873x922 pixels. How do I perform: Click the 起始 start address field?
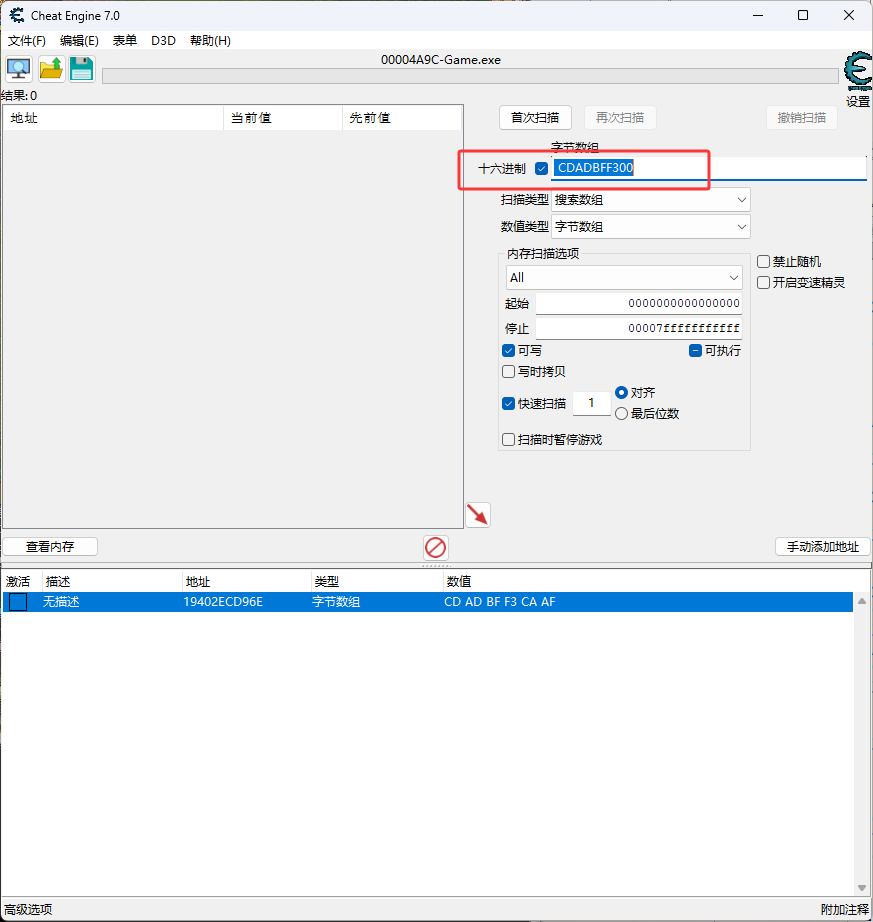point(638,303)
